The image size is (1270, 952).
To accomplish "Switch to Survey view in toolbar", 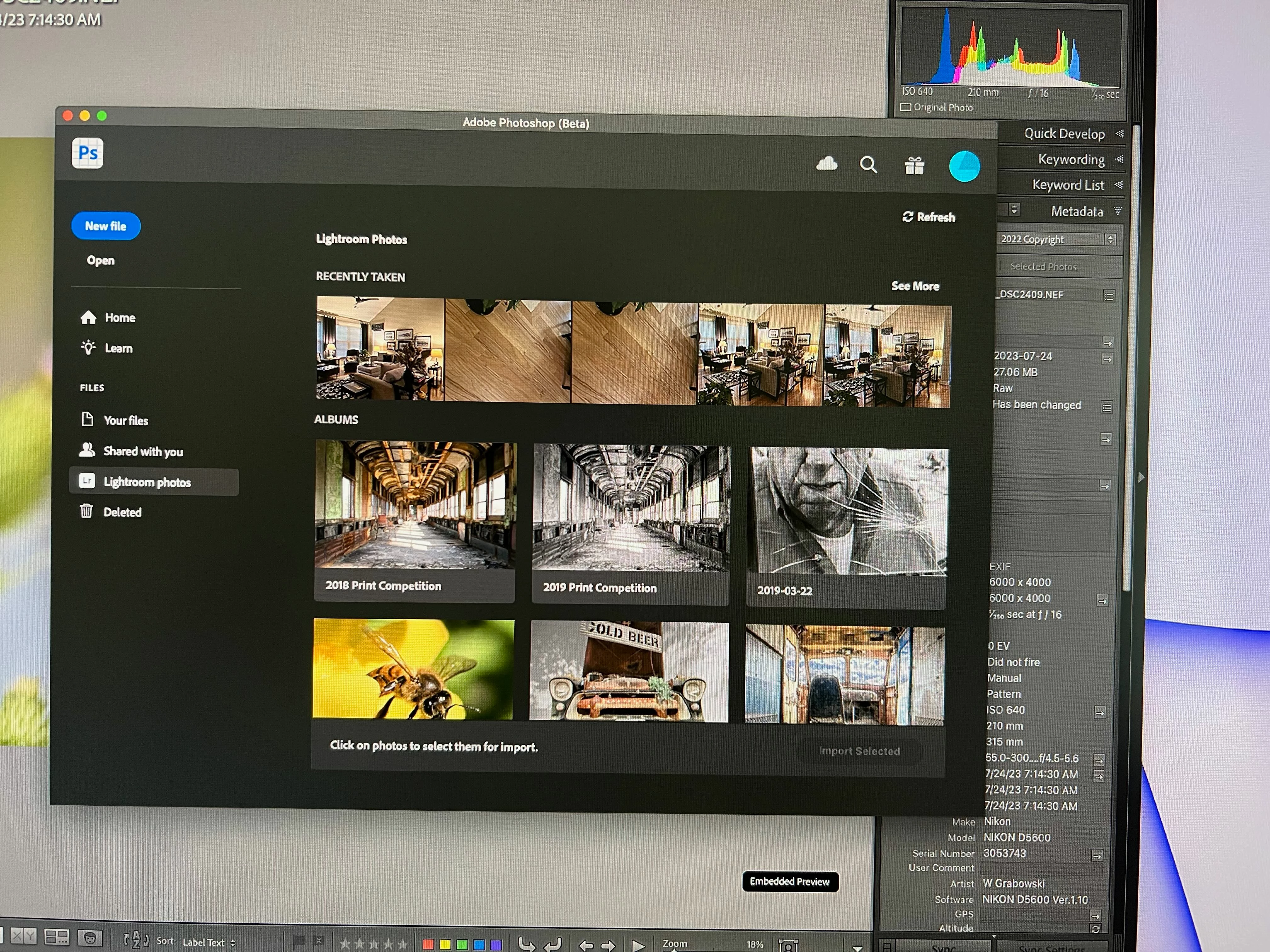I will coord(57,937).
